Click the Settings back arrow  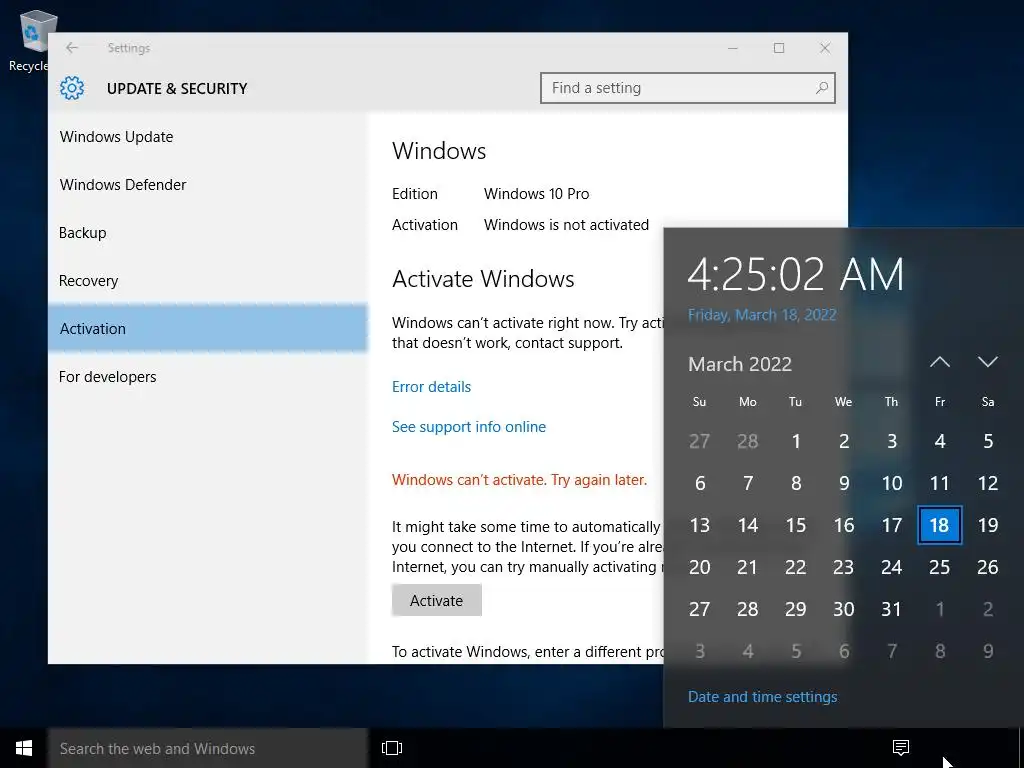point(72,48)
